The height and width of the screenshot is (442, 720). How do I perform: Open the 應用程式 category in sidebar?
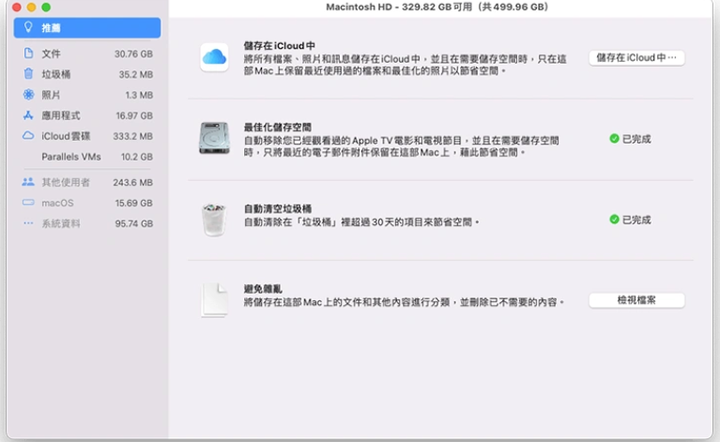point(87,116)
